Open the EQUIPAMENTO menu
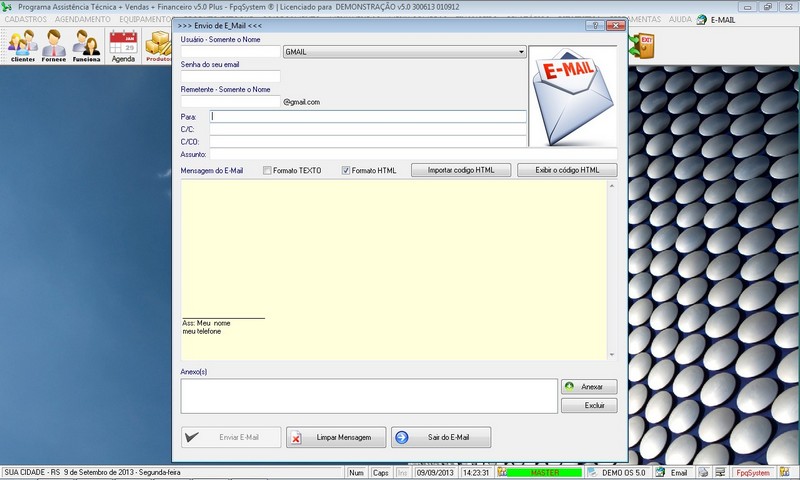The height and width of the screenshot is (480, 800). pyautogui.click(x=145, y=19)
